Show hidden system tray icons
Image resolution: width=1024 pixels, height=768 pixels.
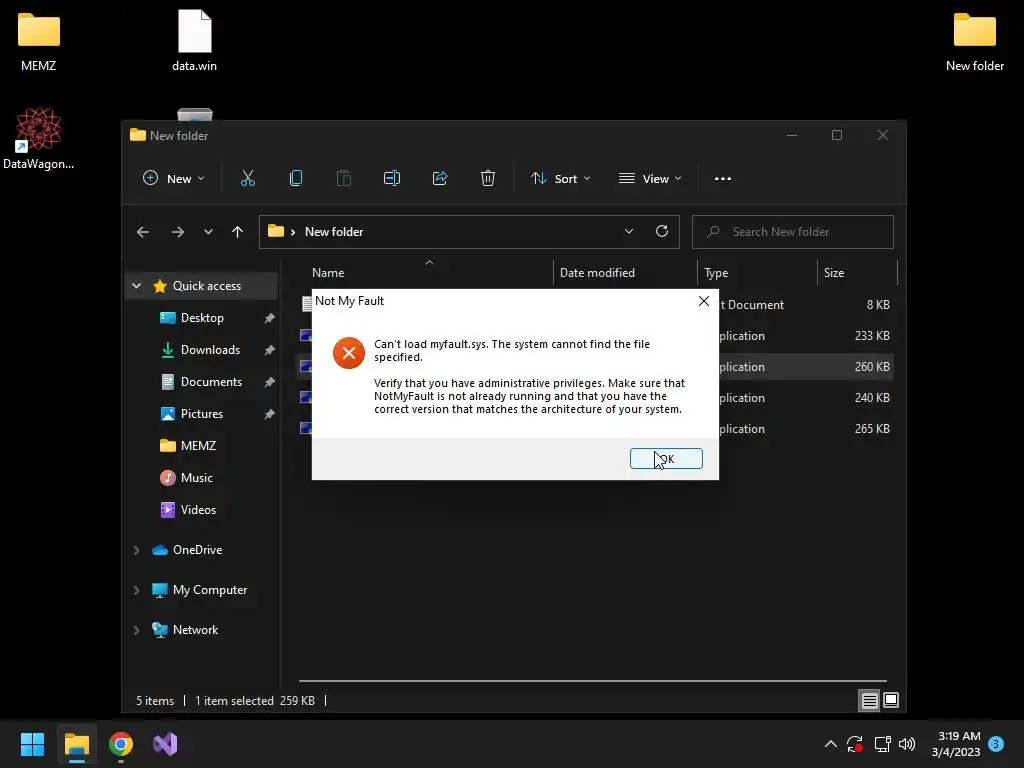click(831, 744)
